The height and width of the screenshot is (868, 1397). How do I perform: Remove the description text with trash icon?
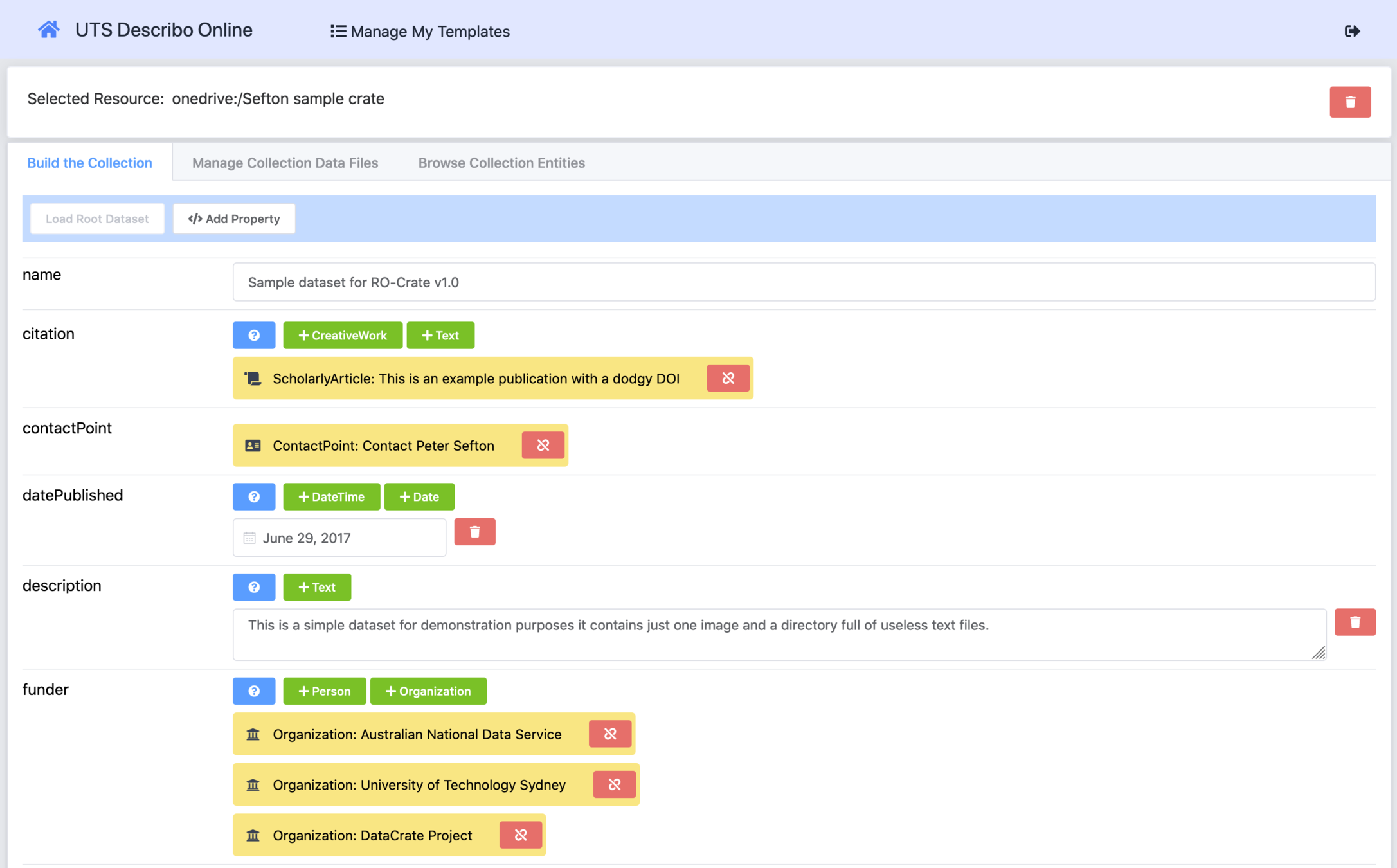tap(1355, 622)
